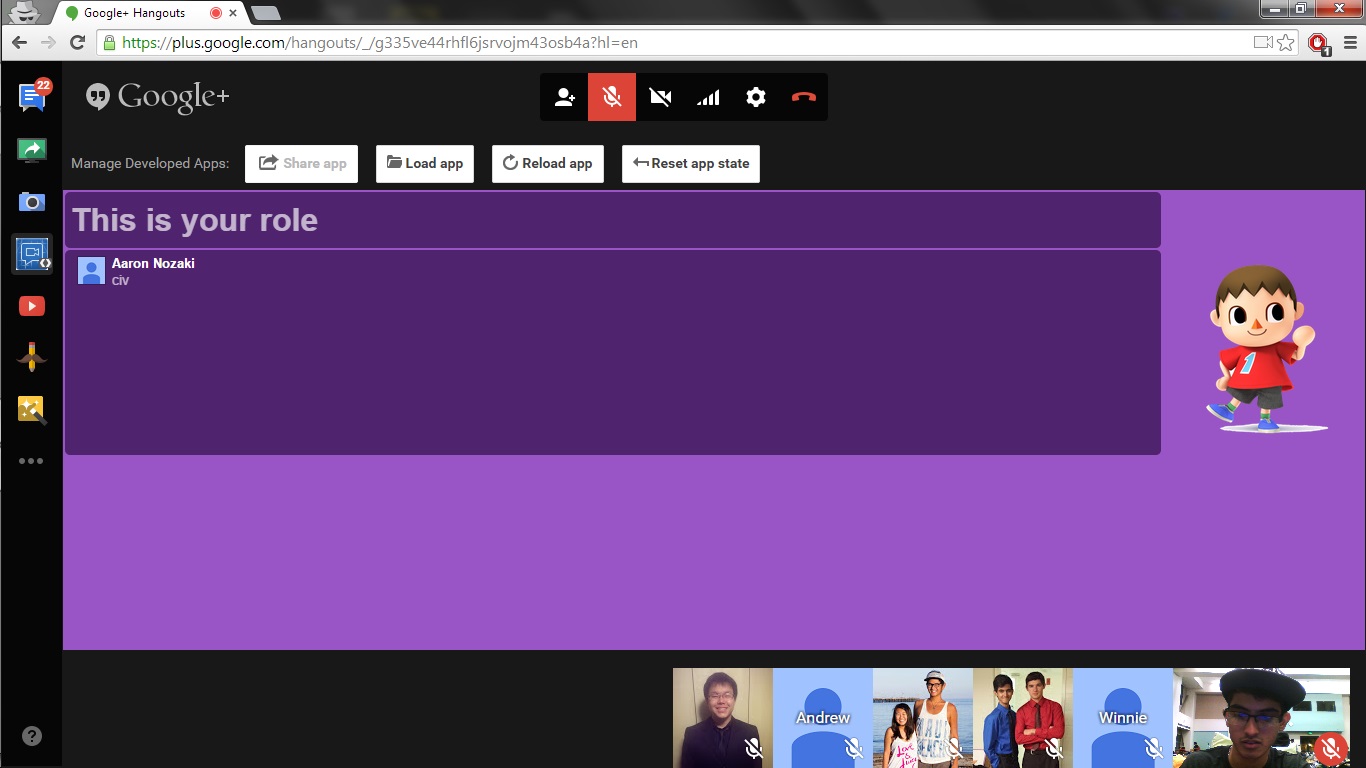1366x768 pixels.
Task: Toggle the red muted microphone button
Action: pyautogui.click(x=612, y=97)
